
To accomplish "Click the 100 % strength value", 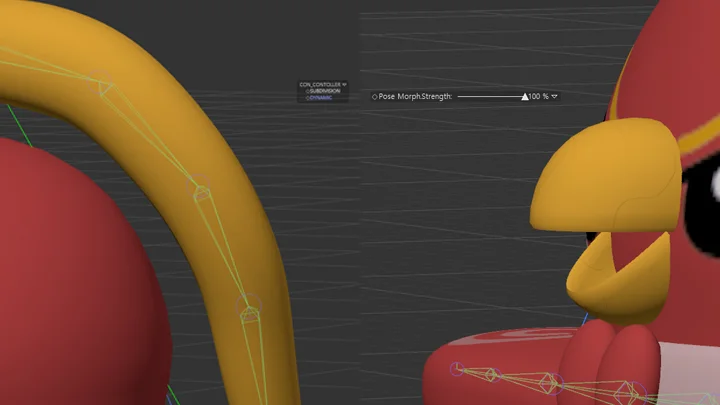I will point(538,96).
